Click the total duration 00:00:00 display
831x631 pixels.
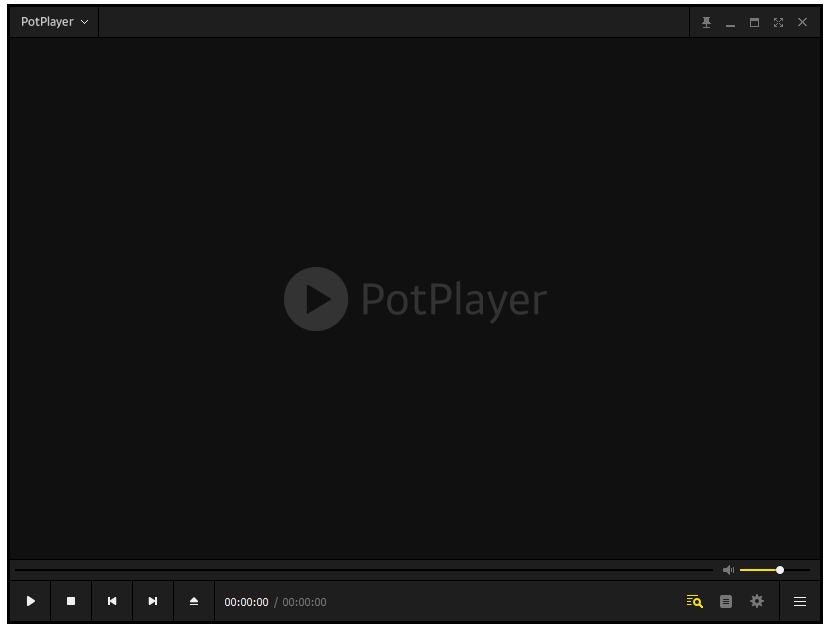[304, 602]
